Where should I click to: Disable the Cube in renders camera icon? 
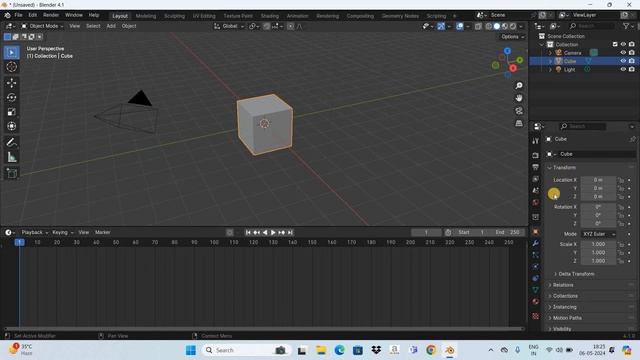[631, 61]
